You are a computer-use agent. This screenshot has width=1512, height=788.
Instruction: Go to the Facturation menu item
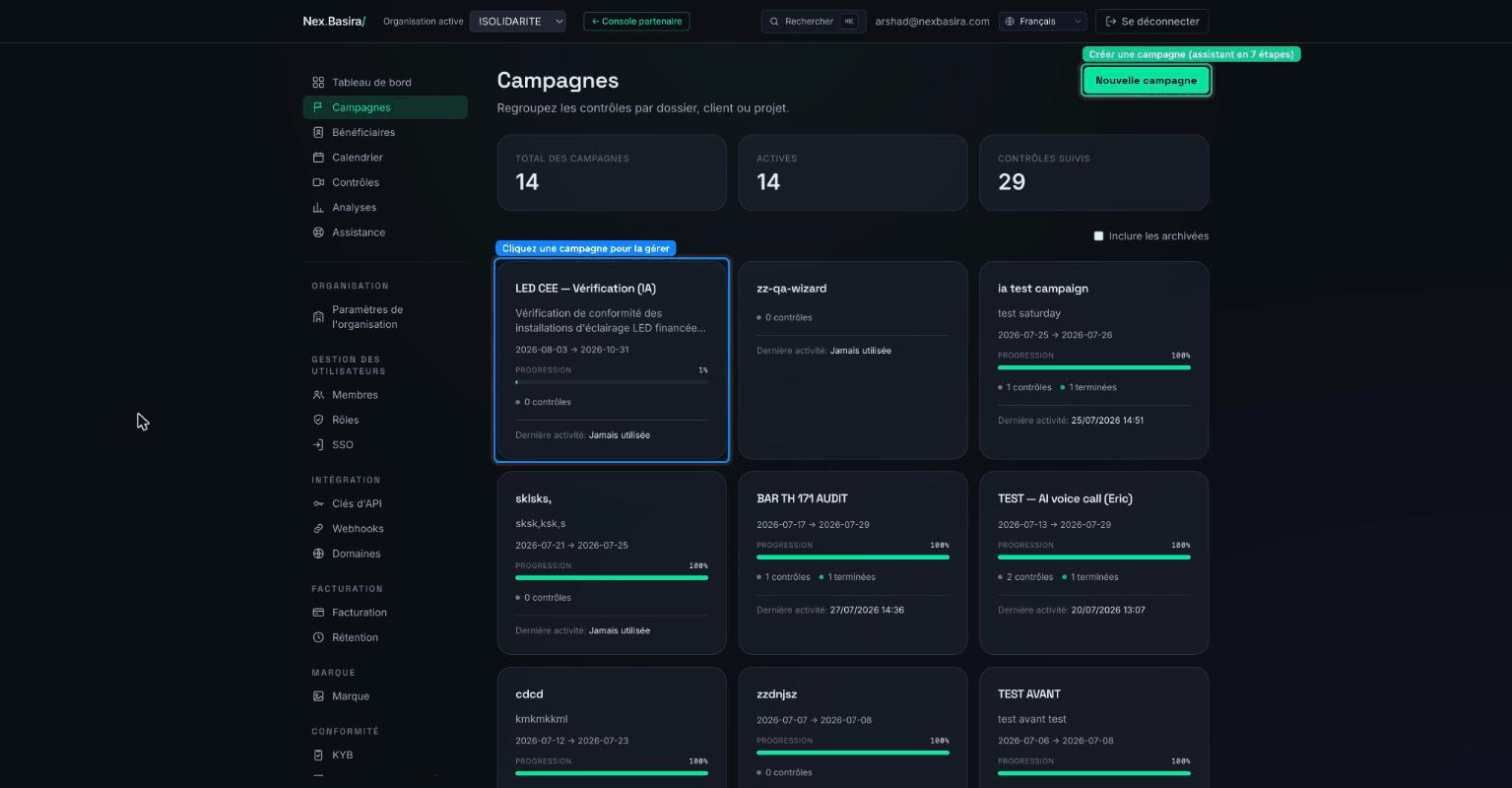pos(385,613)
